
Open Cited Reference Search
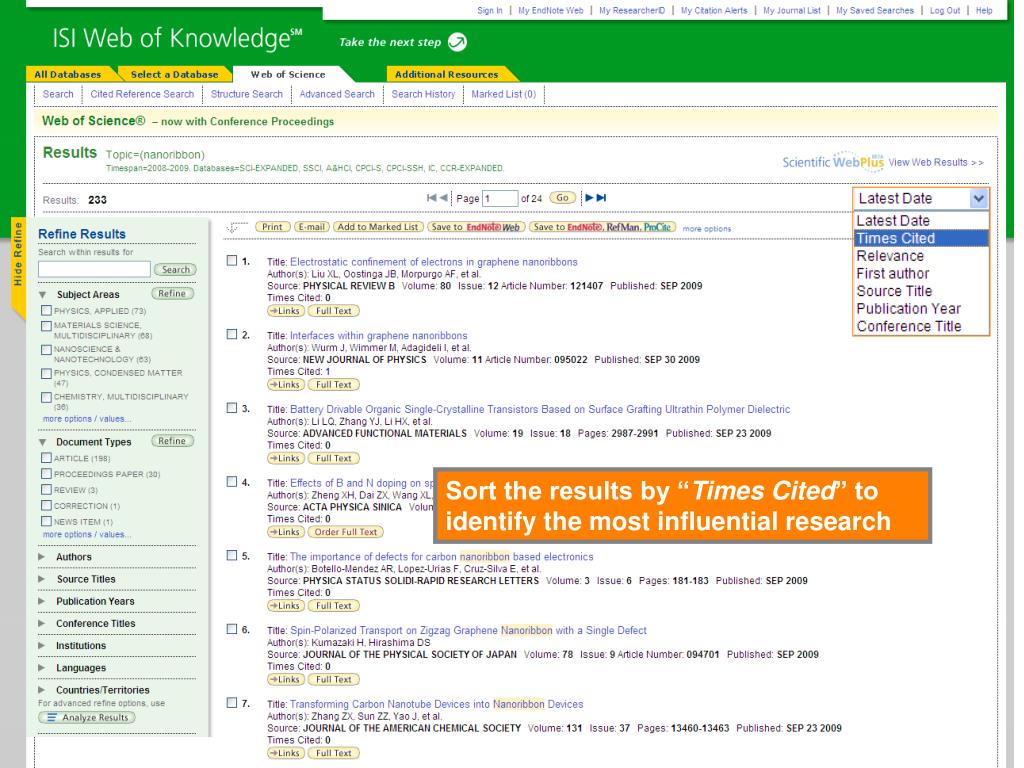[142, 94]
